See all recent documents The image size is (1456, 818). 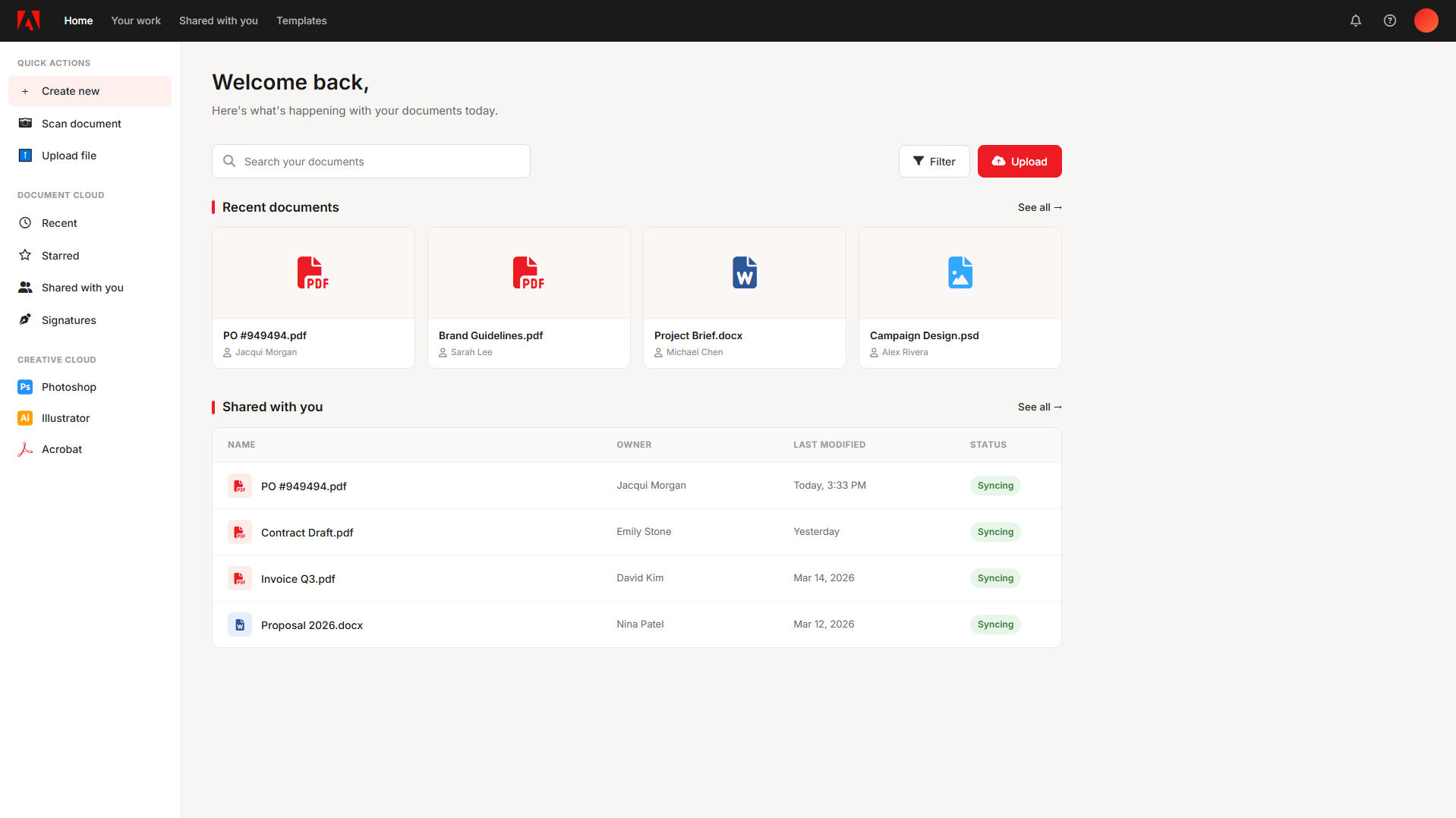1040,207
